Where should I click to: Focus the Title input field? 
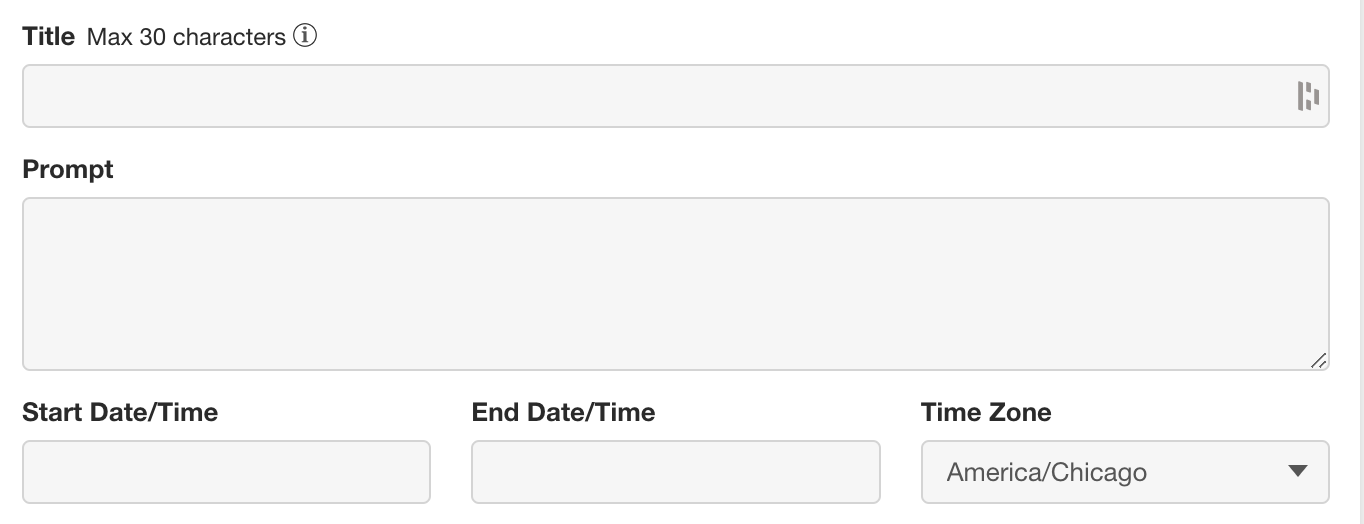click(x=676, y=96)
